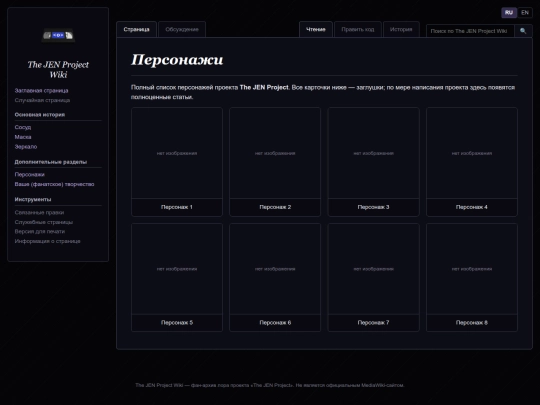The height and width of the screenshot is (405, 540).
Task: Open the Персонаж 2 card label
Action: tap(275, 207)
